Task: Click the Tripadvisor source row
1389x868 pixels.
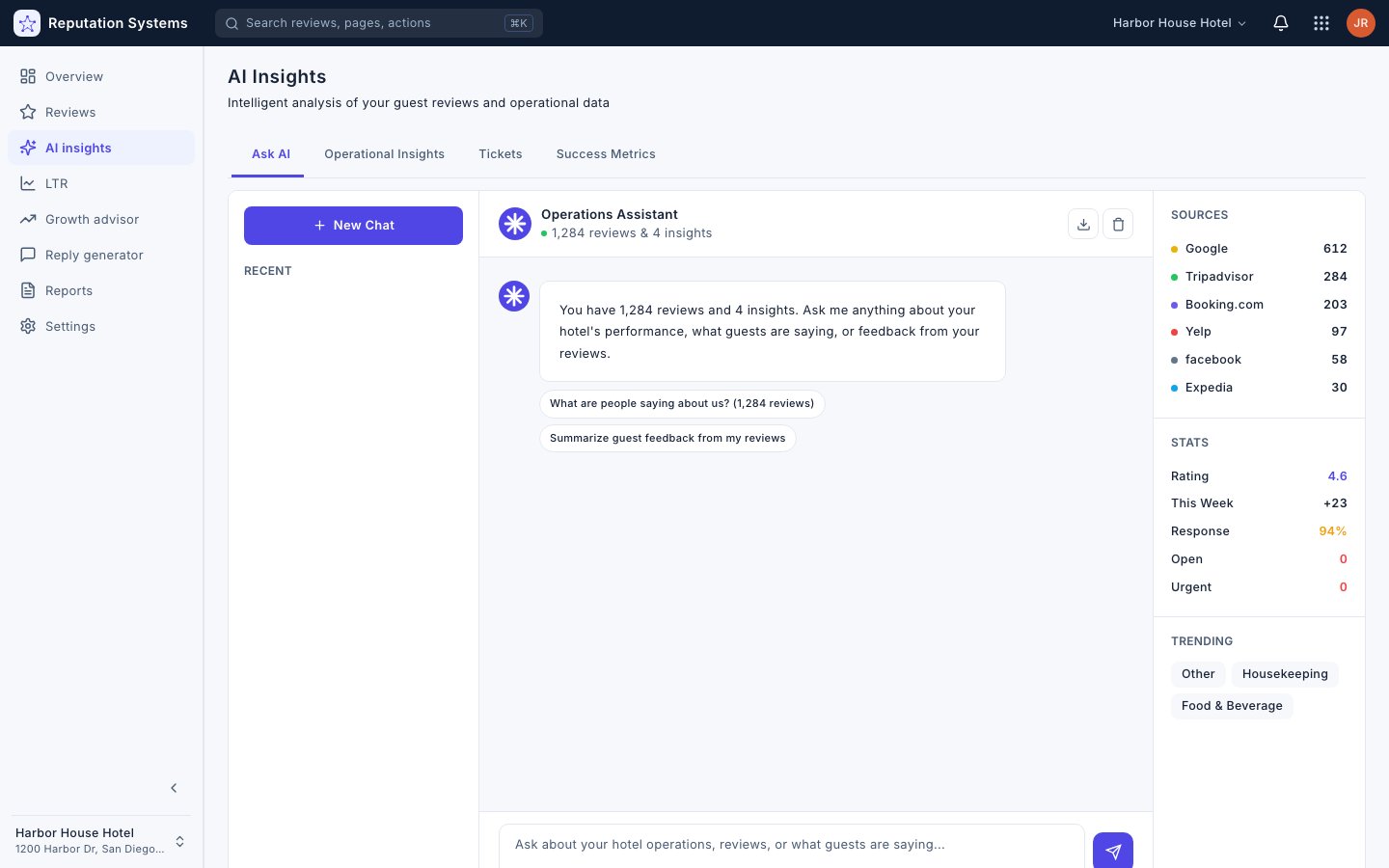Action: 1259,277
